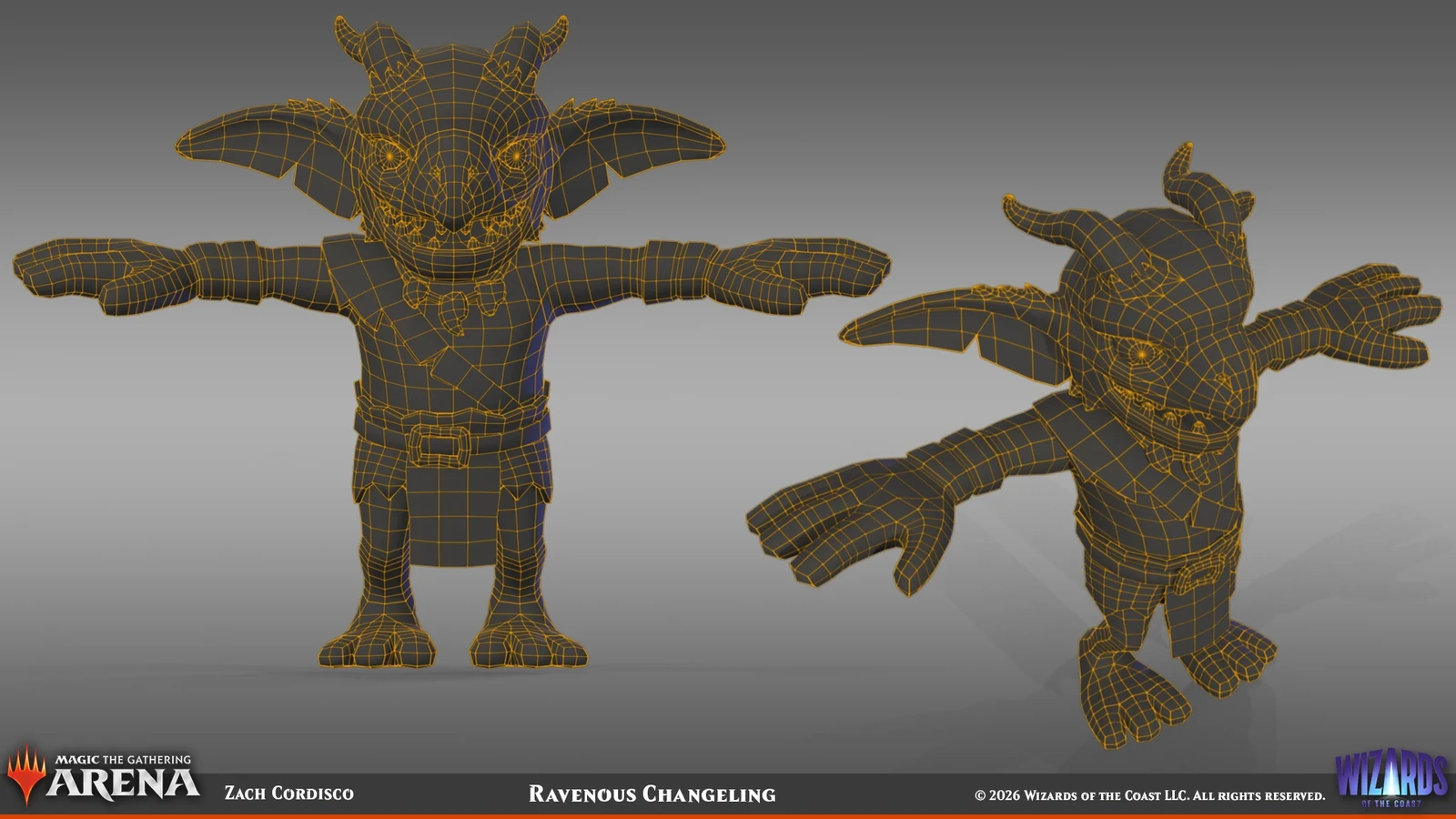Select the angled top-down wireframe model

[x=1094, y=446]
